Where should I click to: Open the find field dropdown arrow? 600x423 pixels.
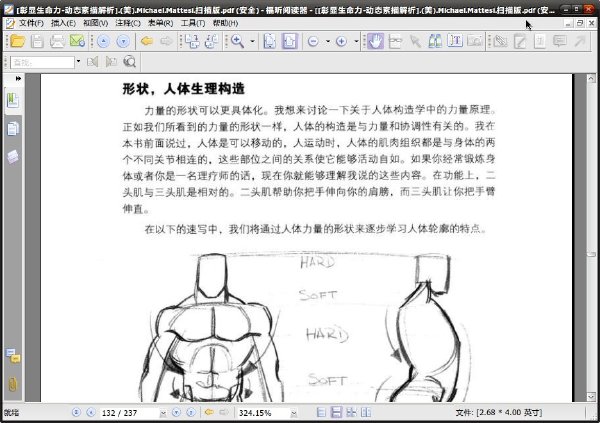(x=78, y=62)
